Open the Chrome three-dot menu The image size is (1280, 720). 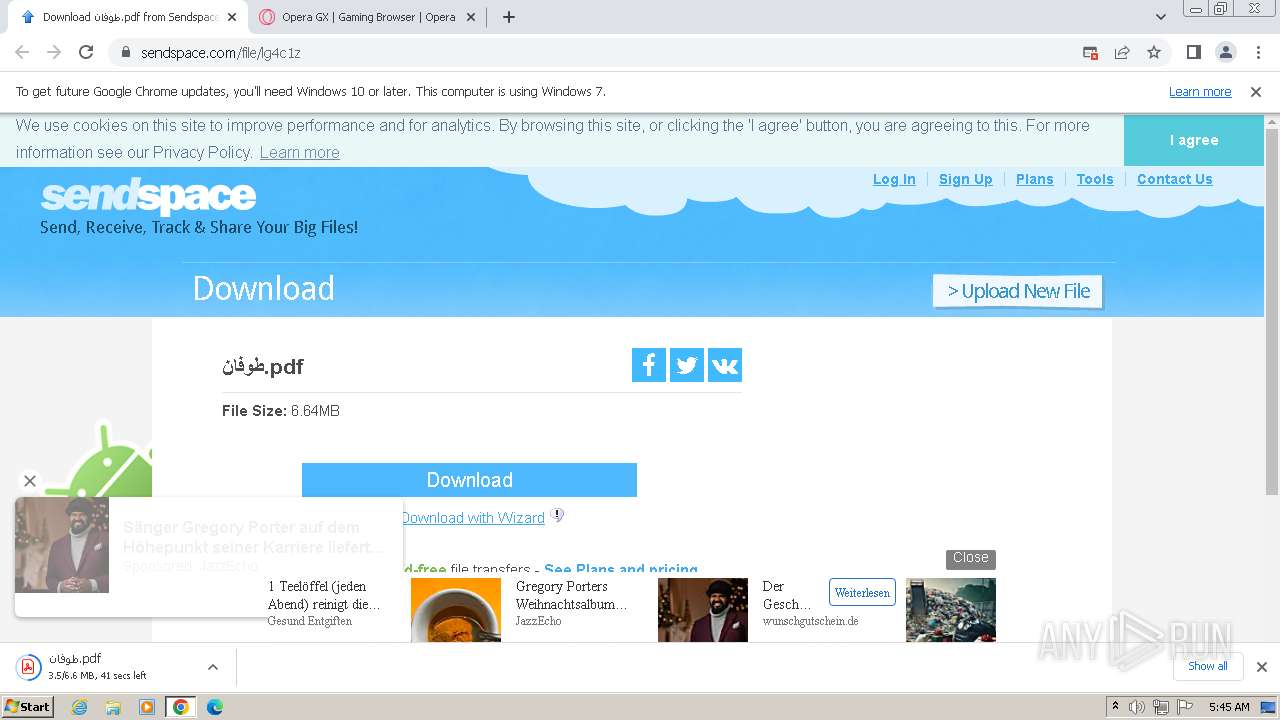coord(1258,52)
